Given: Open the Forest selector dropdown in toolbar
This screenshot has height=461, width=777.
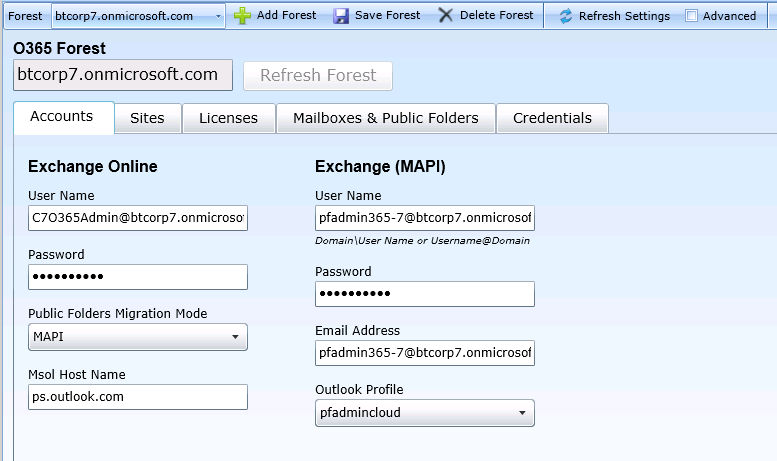Looking at the screenshot, I should point(138,16).
